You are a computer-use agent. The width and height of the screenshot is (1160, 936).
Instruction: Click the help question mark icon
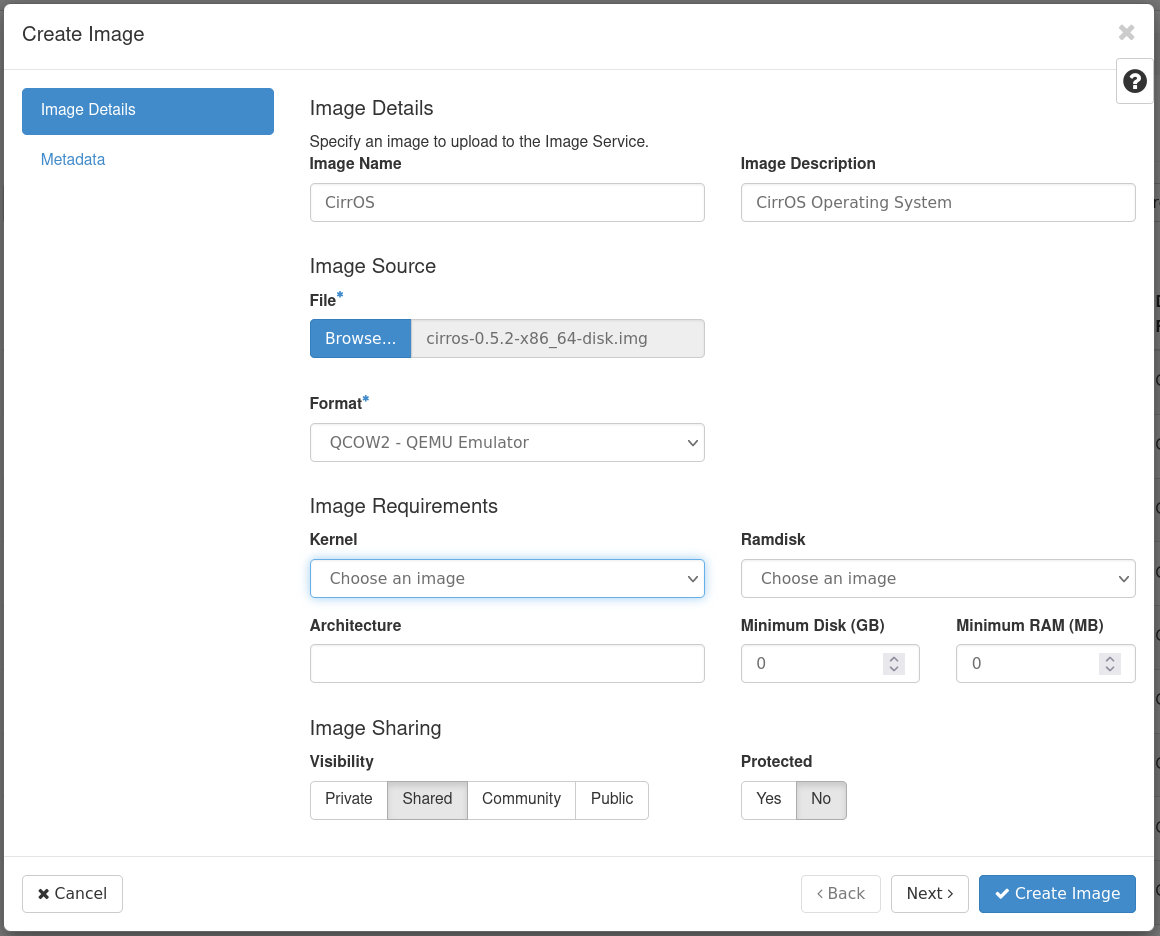1135,81
